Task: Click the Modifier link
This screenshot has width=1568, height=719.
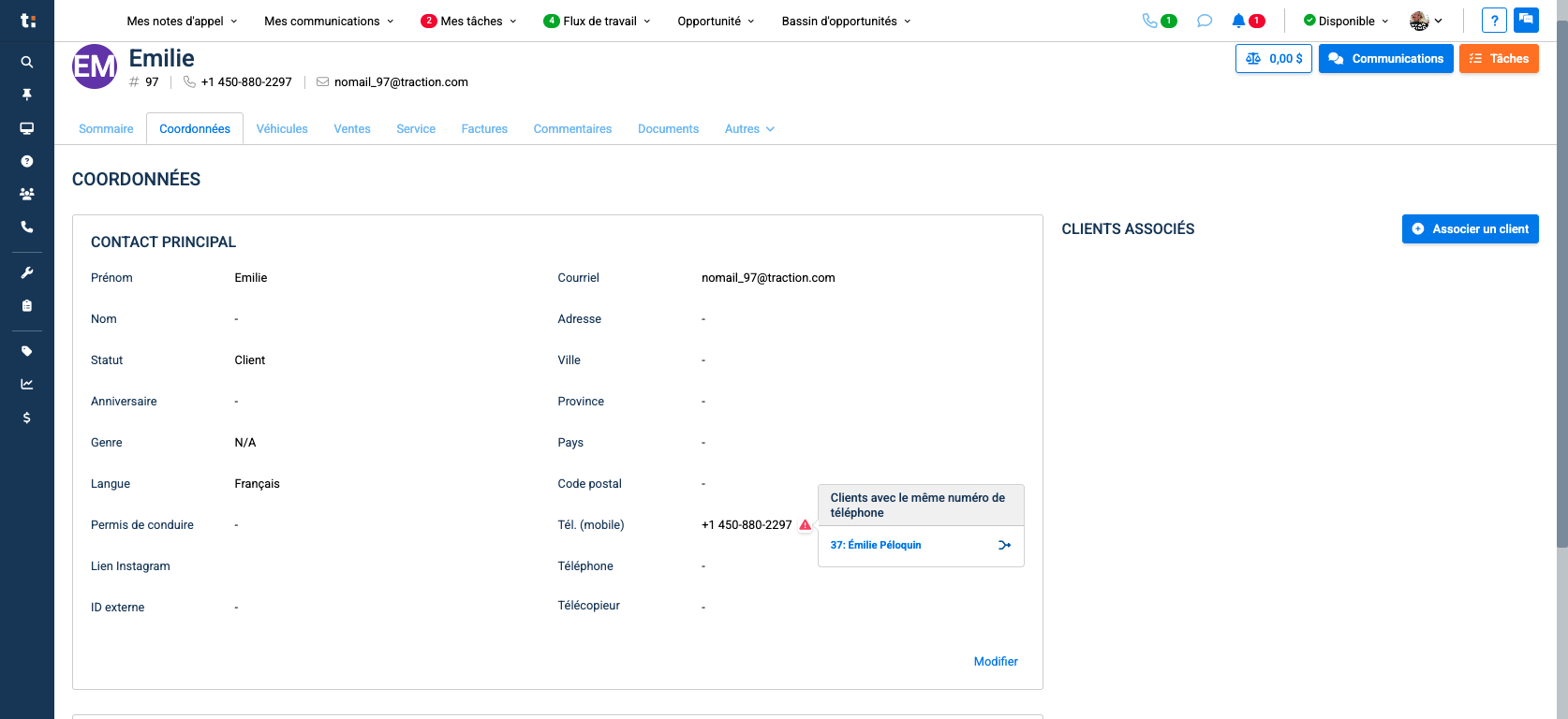Action: point(996,662)
